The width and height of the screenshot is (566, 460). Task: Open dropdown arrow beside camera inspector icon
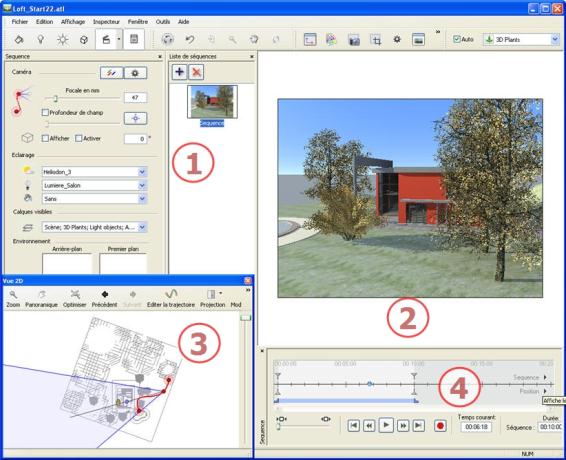(119, 39)
